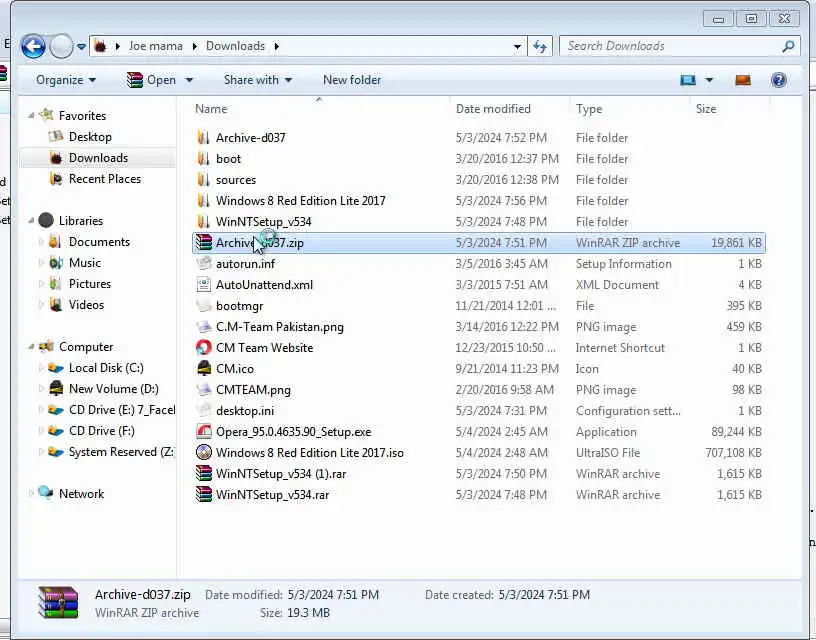The image size is (816, 640).
Task: Refresh the Downloads folder view
Action: click(540, 46)
